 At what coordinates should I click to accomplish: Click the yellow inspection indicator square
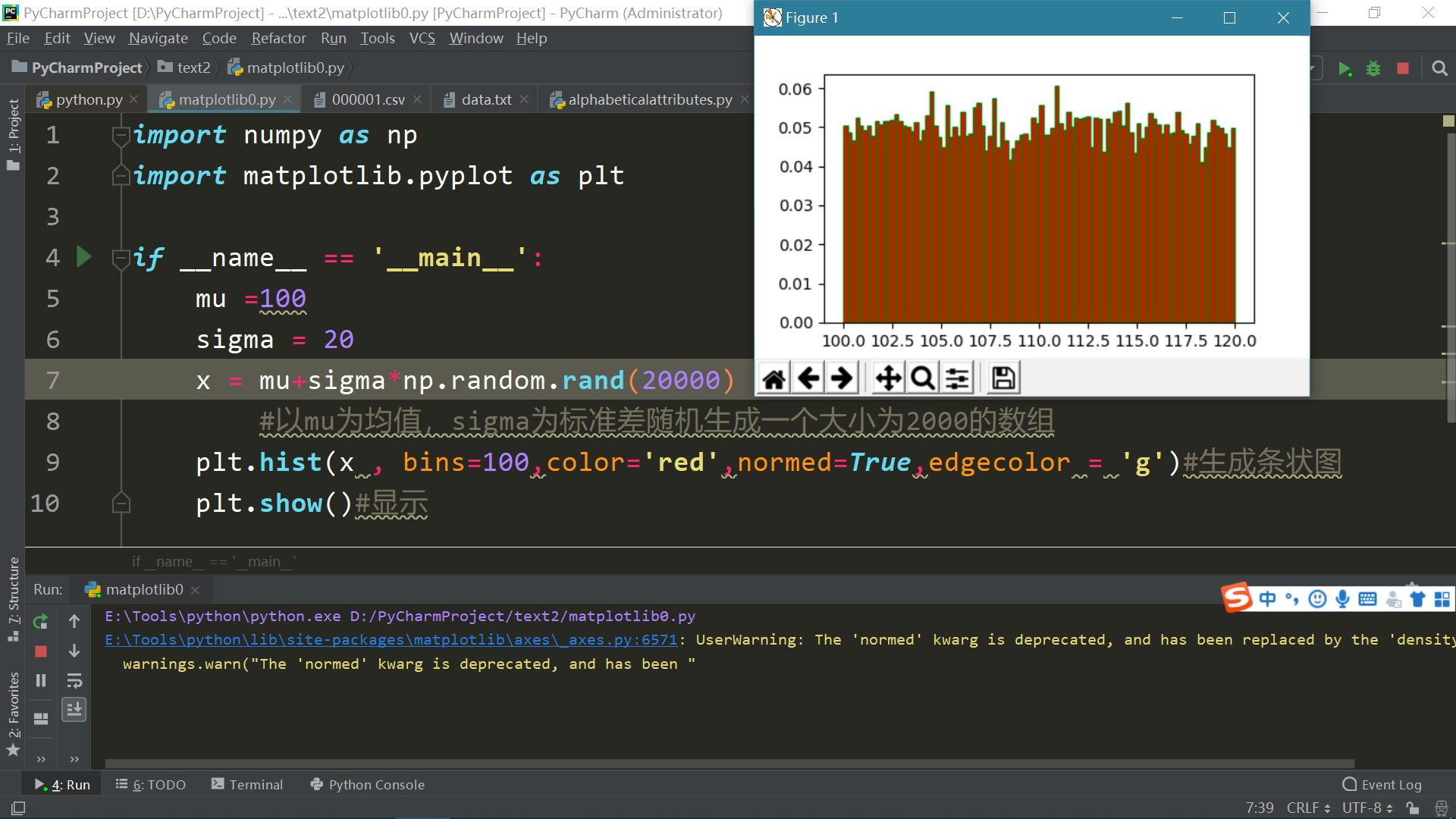[1448, 121]
